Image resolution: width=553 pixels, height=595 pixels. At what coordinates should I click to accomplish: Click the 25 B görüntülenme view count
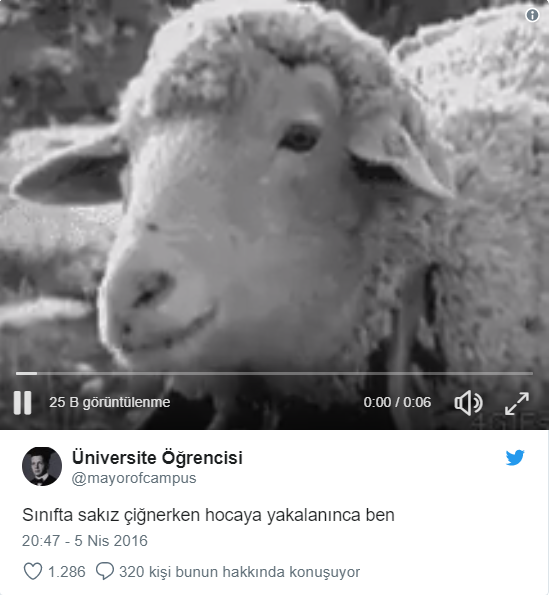pyautogui.click(x=109, y=403)
